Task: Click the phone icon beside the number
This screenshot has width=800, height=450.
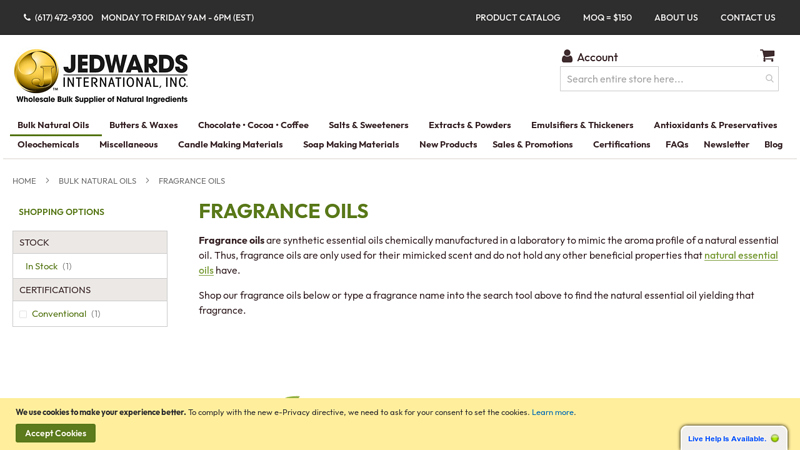Action: pos(27,17)
